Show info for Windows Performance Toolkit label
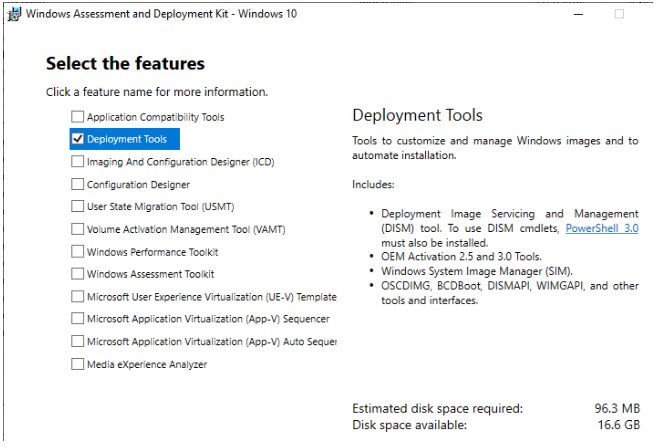 pyautogui.click(x=153, y=252)
